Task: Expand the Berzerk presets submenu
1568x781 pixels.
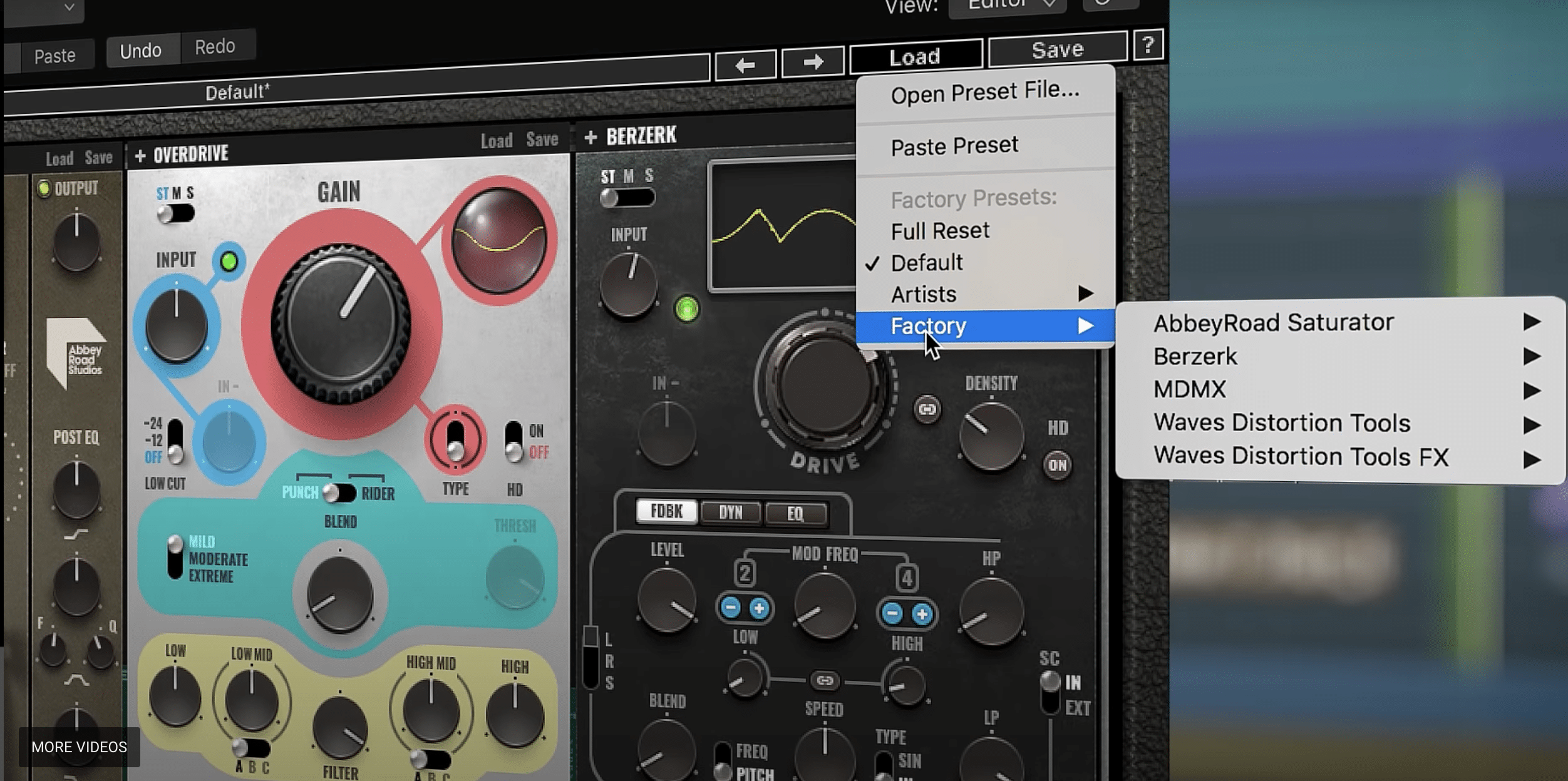Action: click(x=1341, y=356)
